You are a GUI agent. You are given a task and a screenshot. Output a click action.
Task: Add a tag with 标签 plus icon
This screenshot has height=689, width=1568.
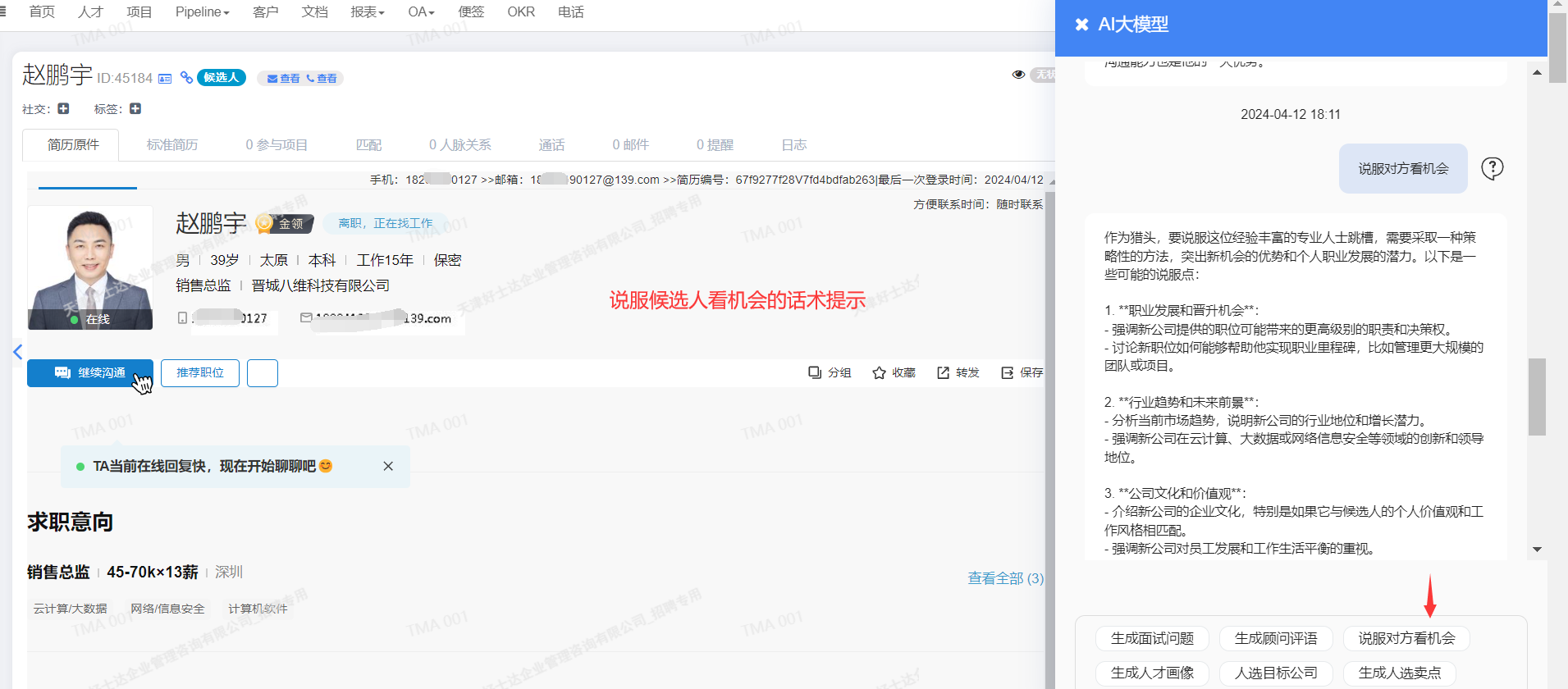point(135,108)
